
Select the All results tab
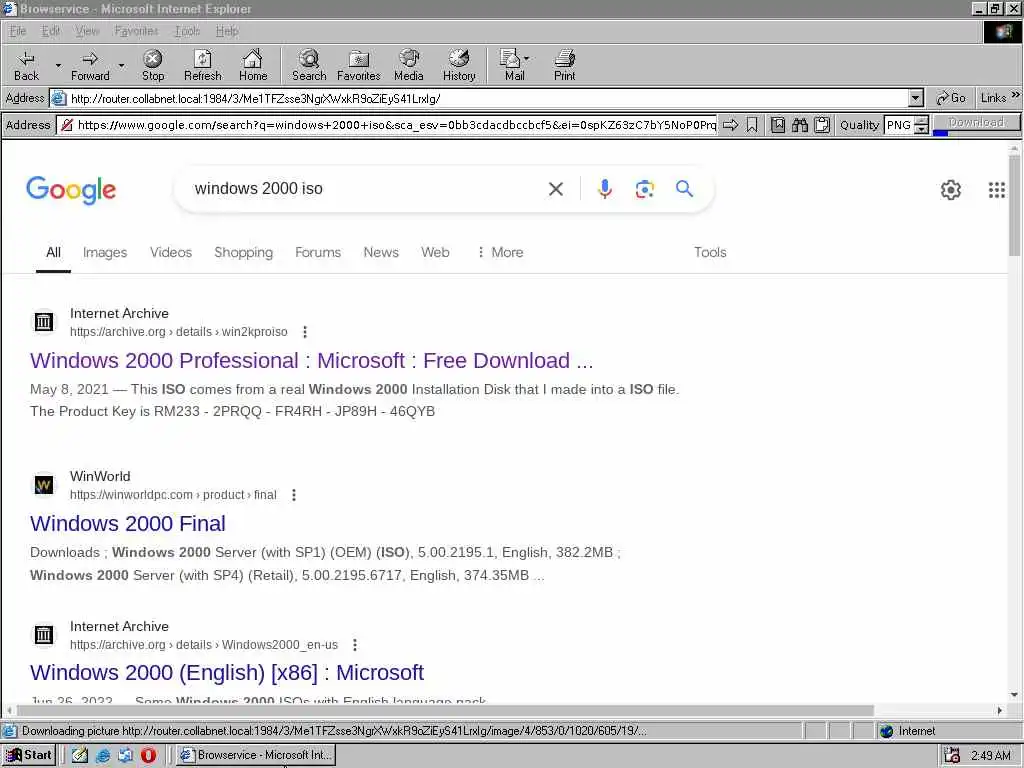53,252
